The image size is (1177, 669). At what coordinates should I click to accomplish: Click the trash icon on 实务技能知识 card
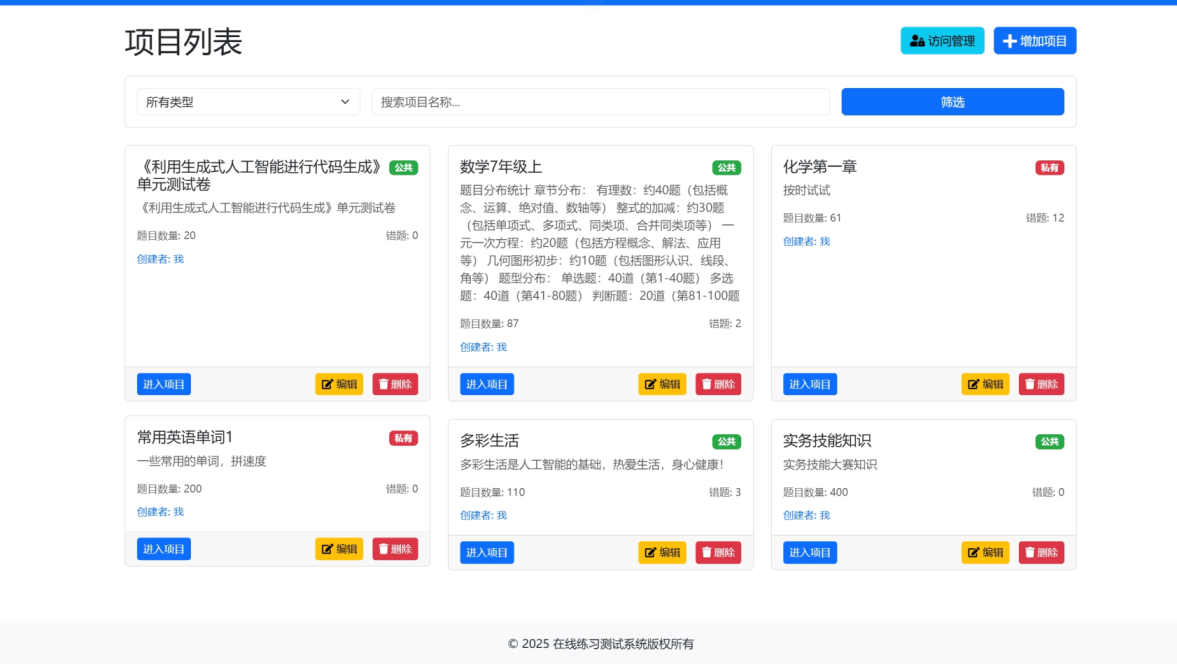point(1029,553)
